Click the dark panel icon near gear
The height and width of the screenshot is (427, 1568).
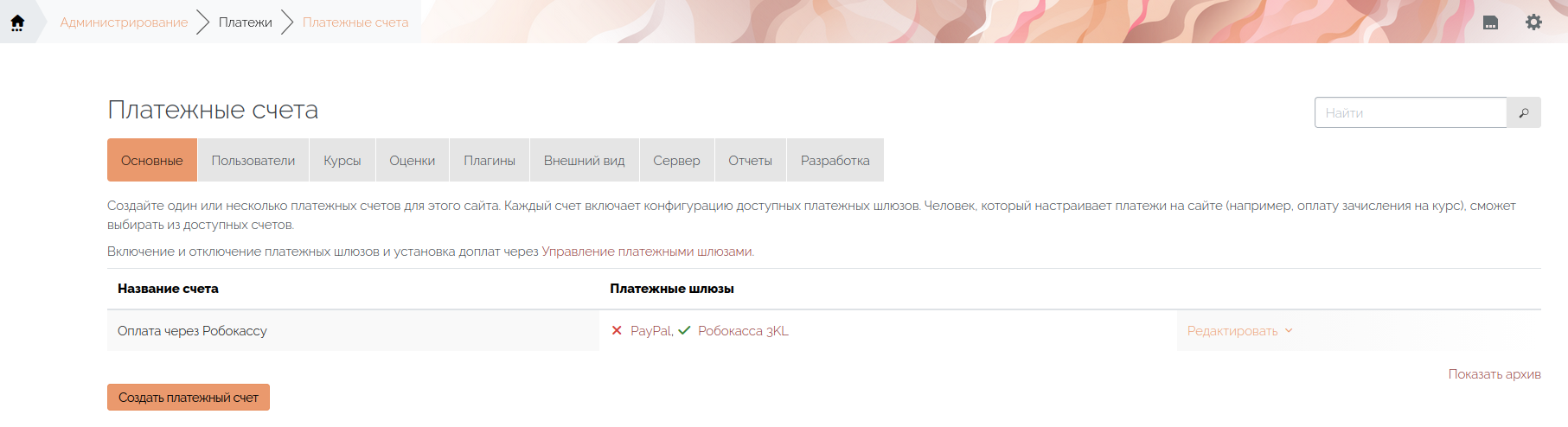(x=1490, y=22)
